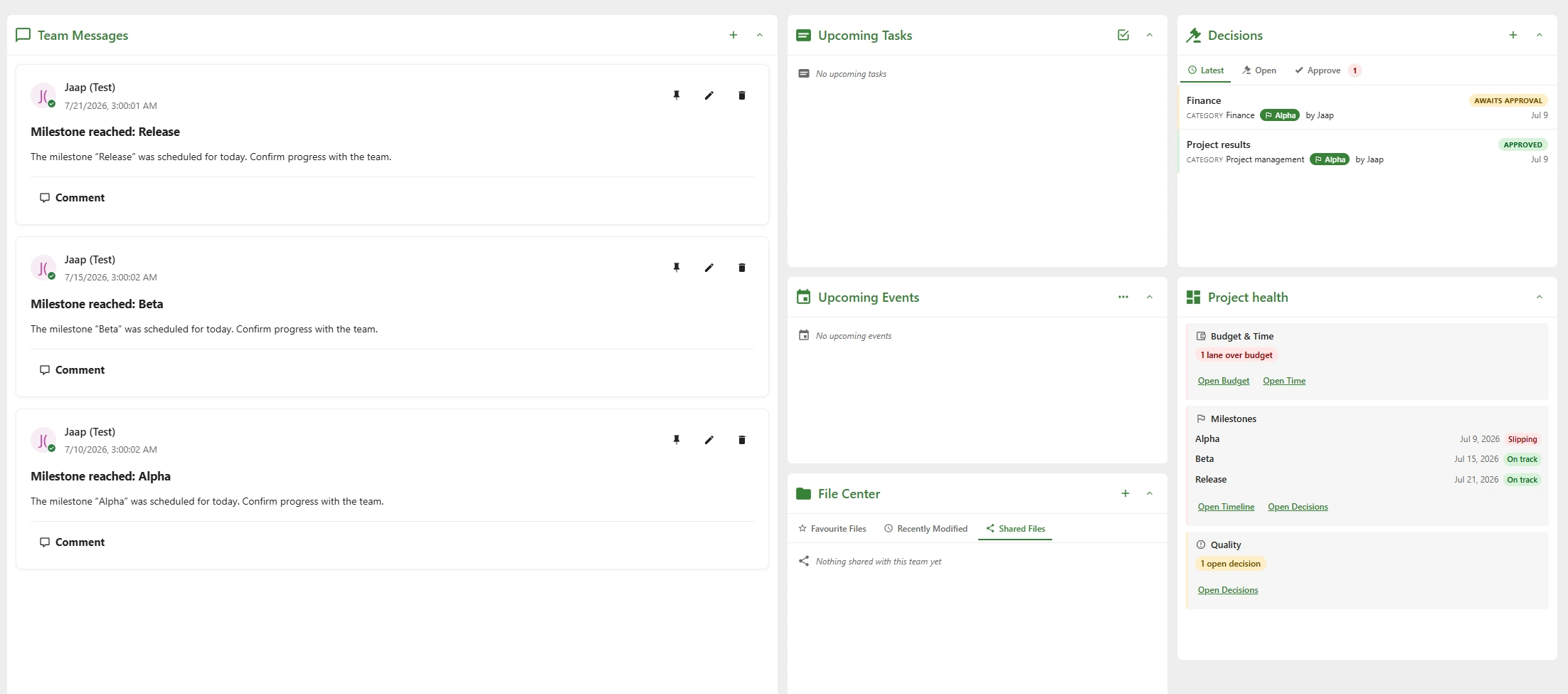Add a new decision with plus icon
Image resolution: width=1568 pixels, height=694 pixels.
(x=1513, y=35)
